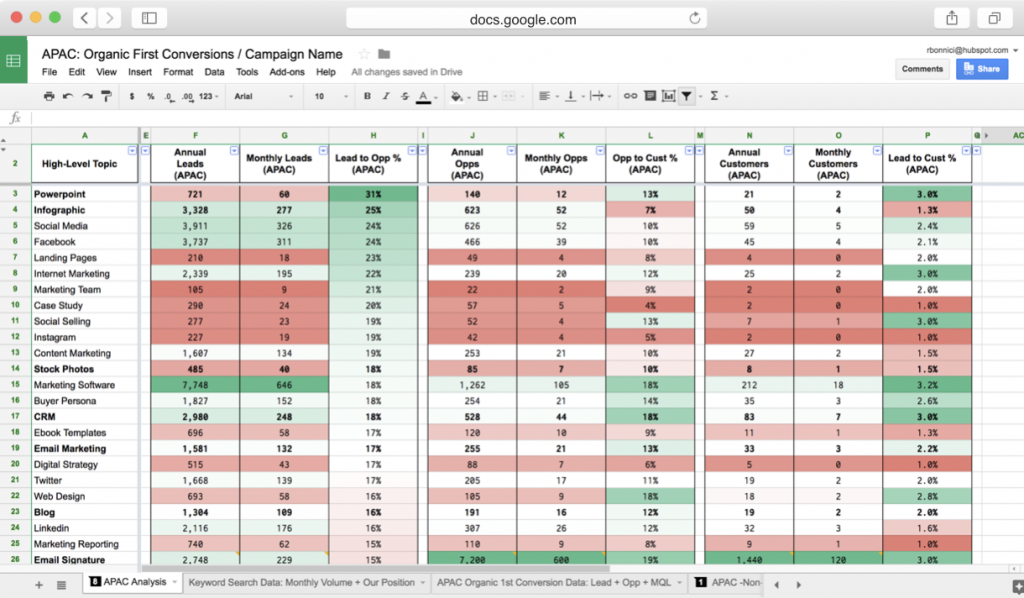
Task: Toggle the filter funnel button
Action: tap(687, 96)
